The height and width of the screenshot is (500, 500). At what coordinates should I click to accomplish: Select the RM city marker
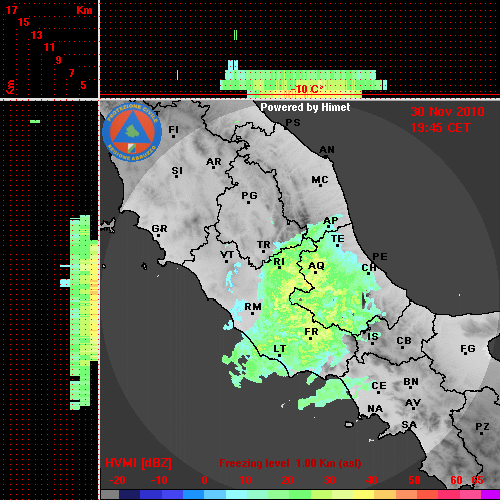tap(252, 313)
